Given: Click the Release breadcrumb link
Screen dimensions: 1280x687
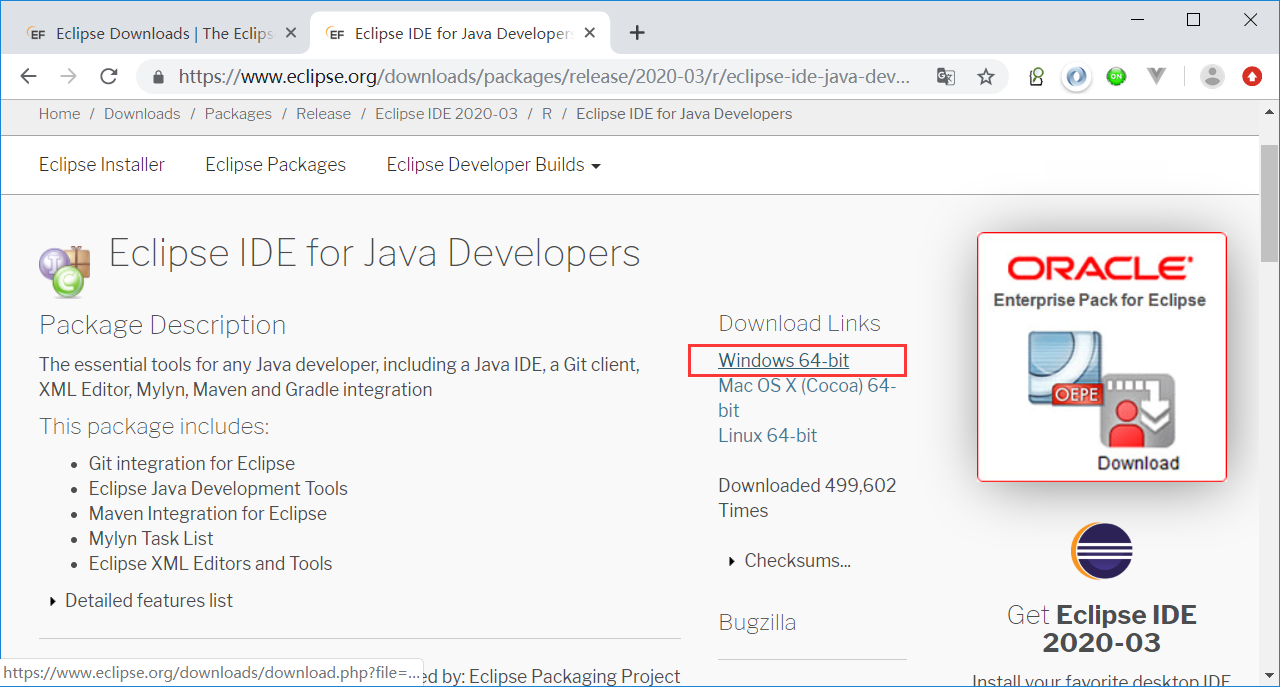Looking at the screenshot, I should tap(323, 114).
